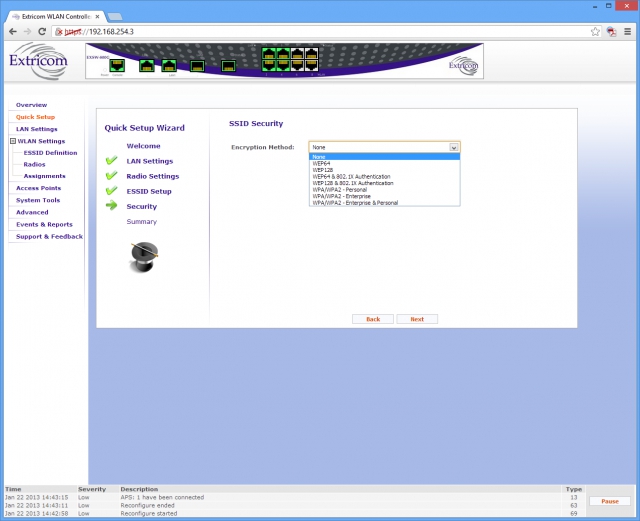Click the checkmark next to LAN Settings

point(111,160)
